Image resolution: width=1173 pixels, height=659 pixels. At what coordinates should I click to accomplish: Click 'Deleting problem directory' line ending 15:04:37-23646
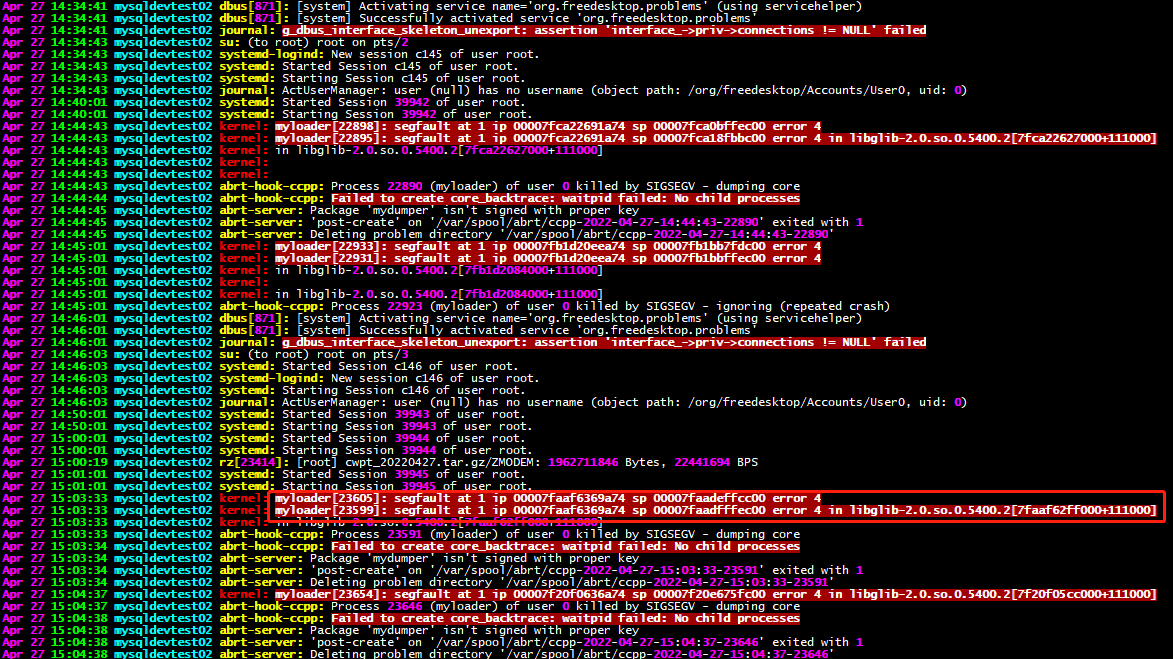[x=572, y=654]
